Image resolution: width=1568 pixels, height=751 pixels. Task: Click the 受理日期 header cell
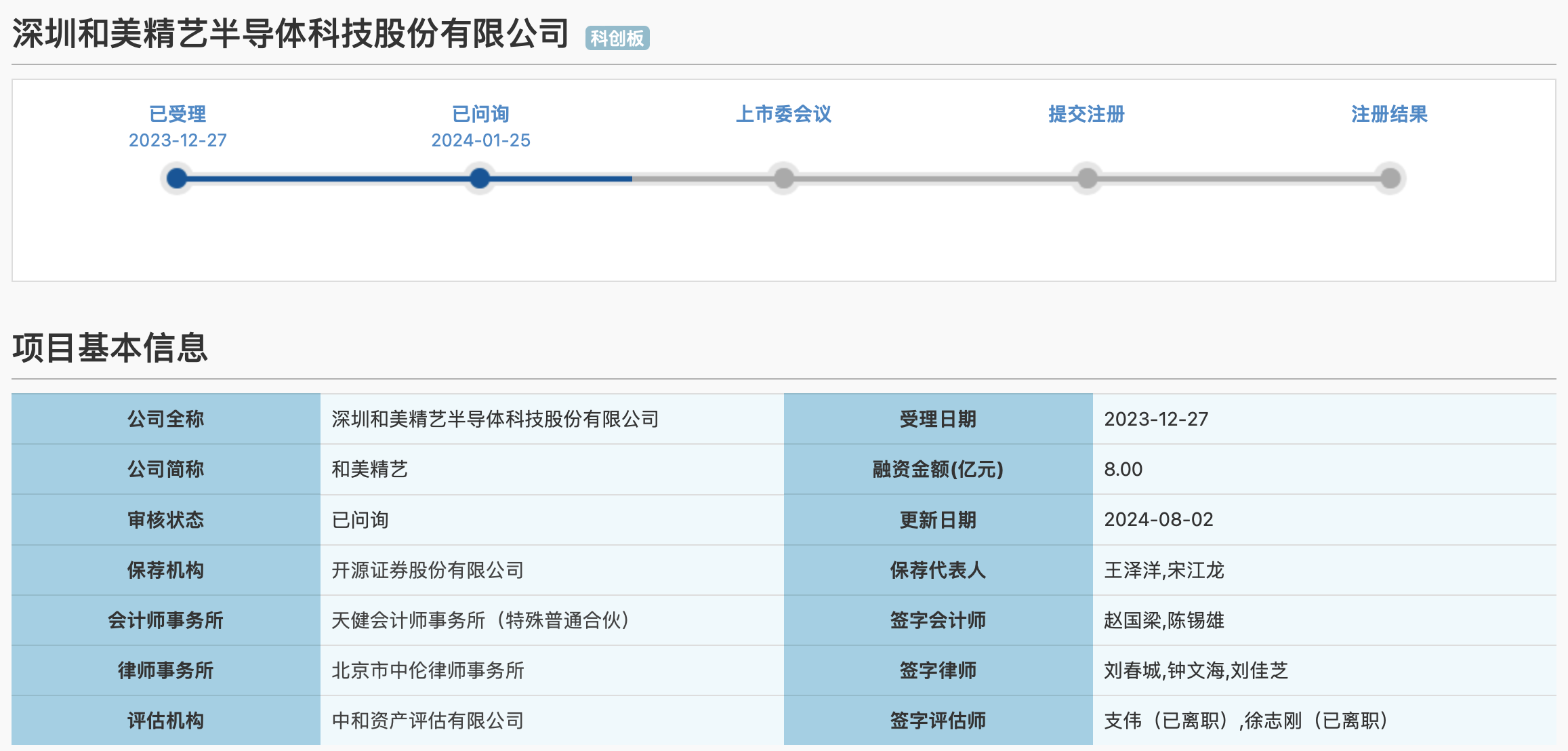tap(938, 419)
